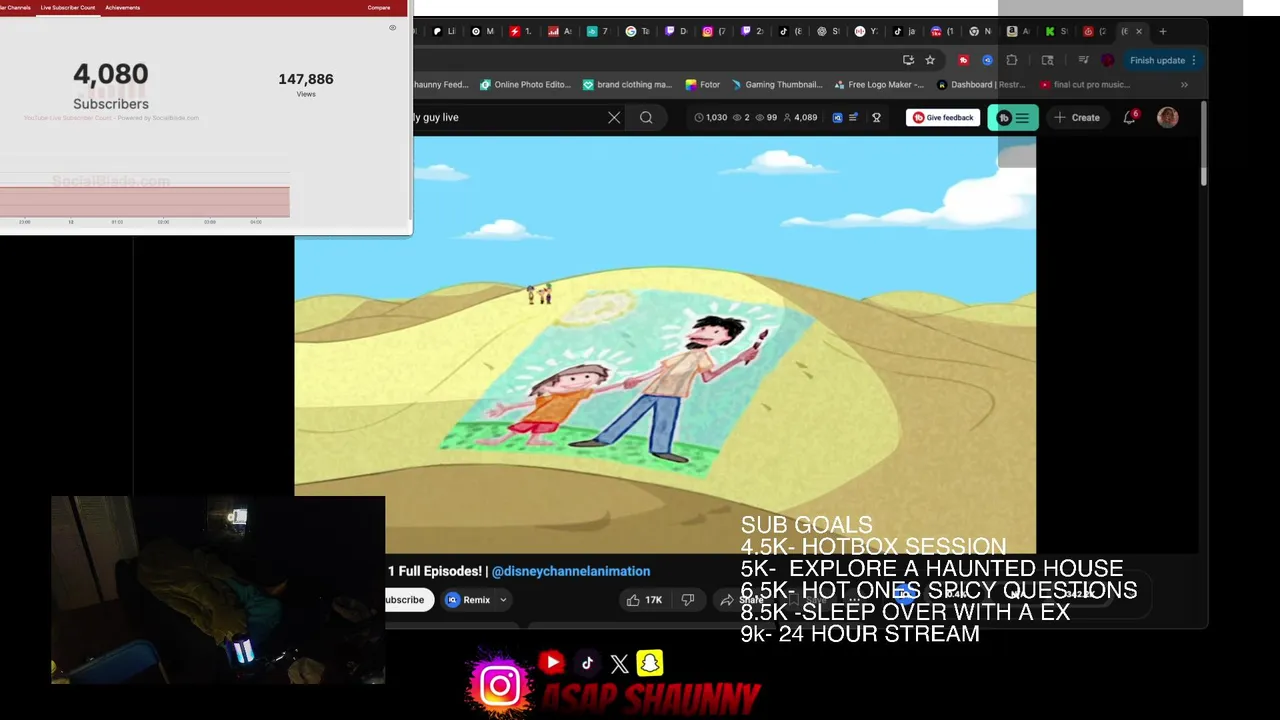Open @disneychannelanimation channel link
1280x720 pixels.
[x=571, y=571]
